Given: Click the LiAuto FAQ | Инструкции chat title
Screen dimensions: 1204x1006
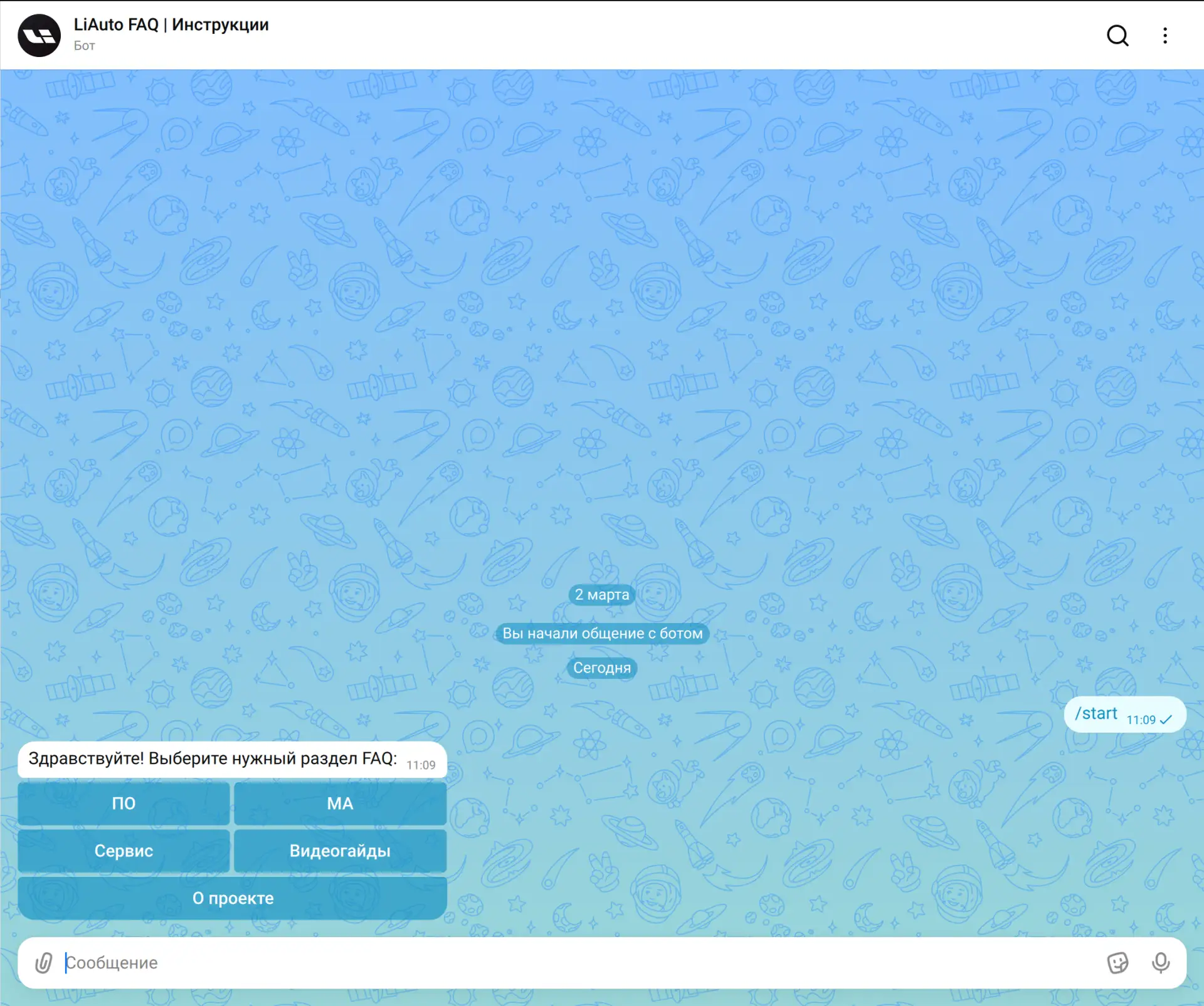Looking at the screenshot, I should 171,24.
